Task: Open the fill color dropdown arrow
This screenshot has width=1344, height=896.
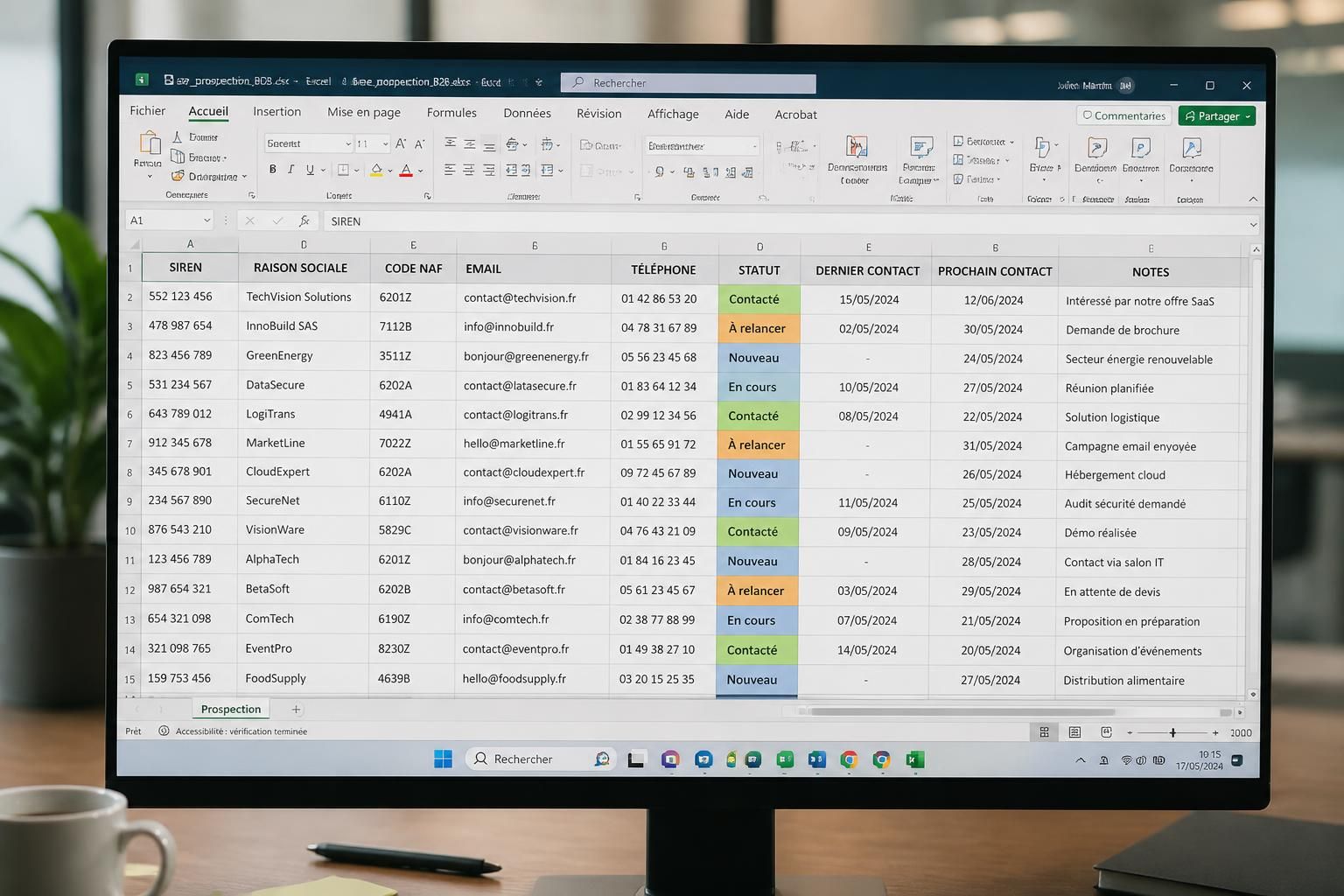Action: [390, 171]
